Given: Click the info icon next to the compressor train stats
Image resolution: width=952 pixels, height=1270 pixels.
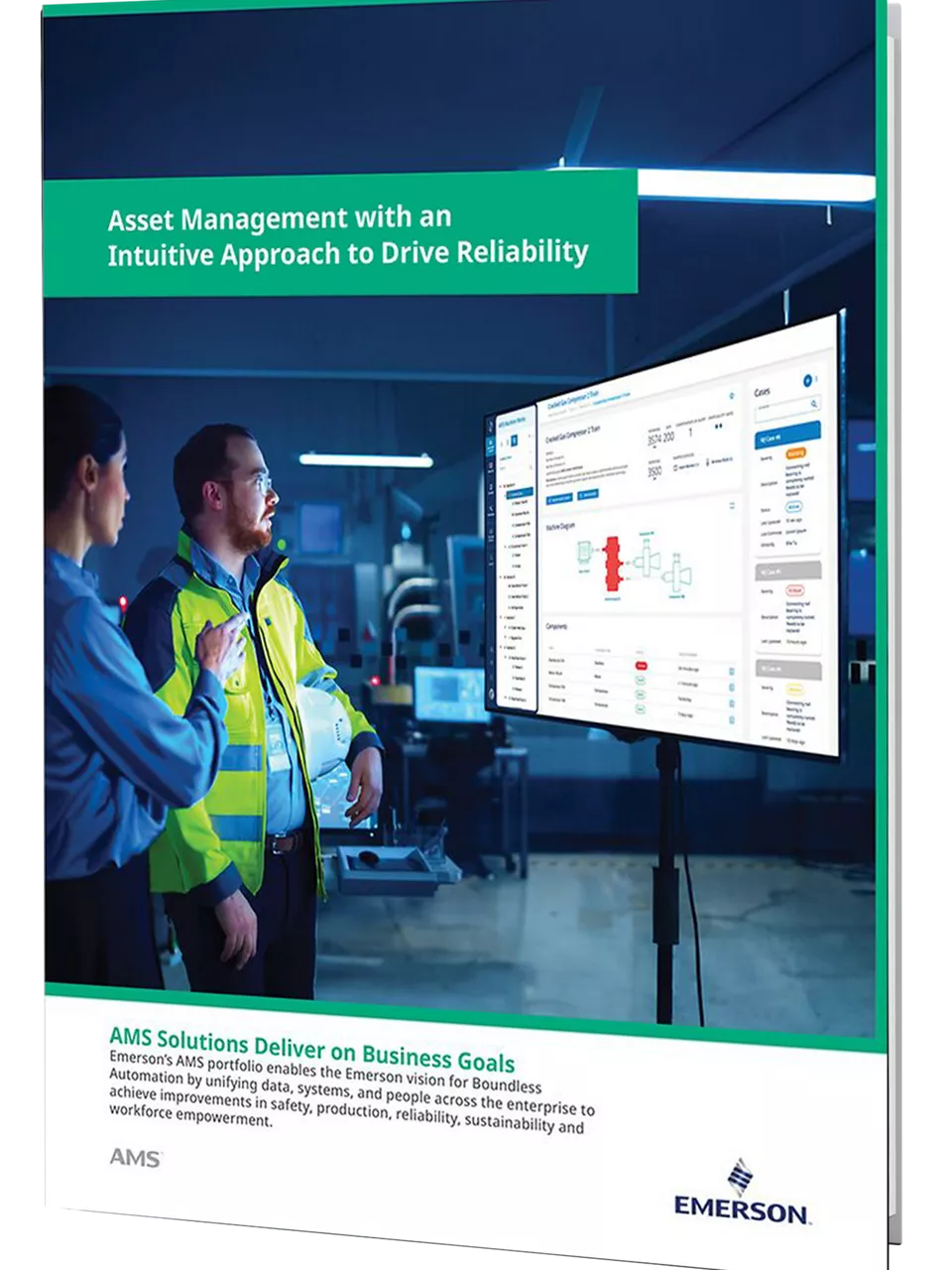Looking at the screenshot, I should [x=731, y=394].
